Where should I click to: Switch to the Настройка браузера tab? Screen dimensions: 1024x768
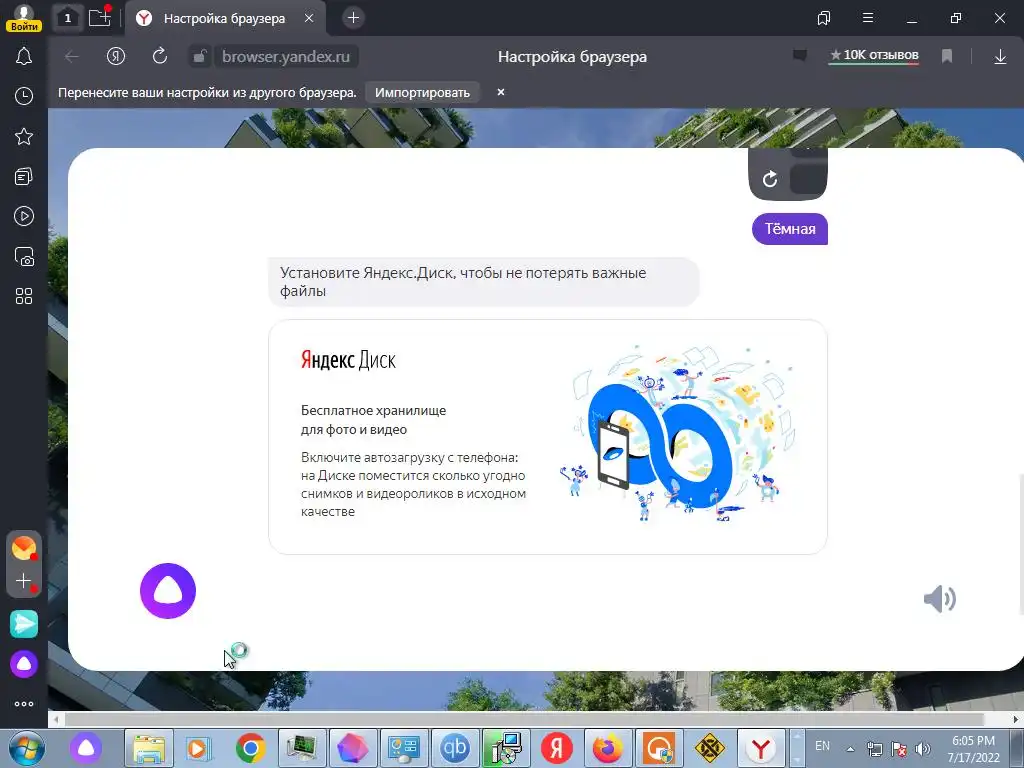pyautogui.click(x=224, y=18)
